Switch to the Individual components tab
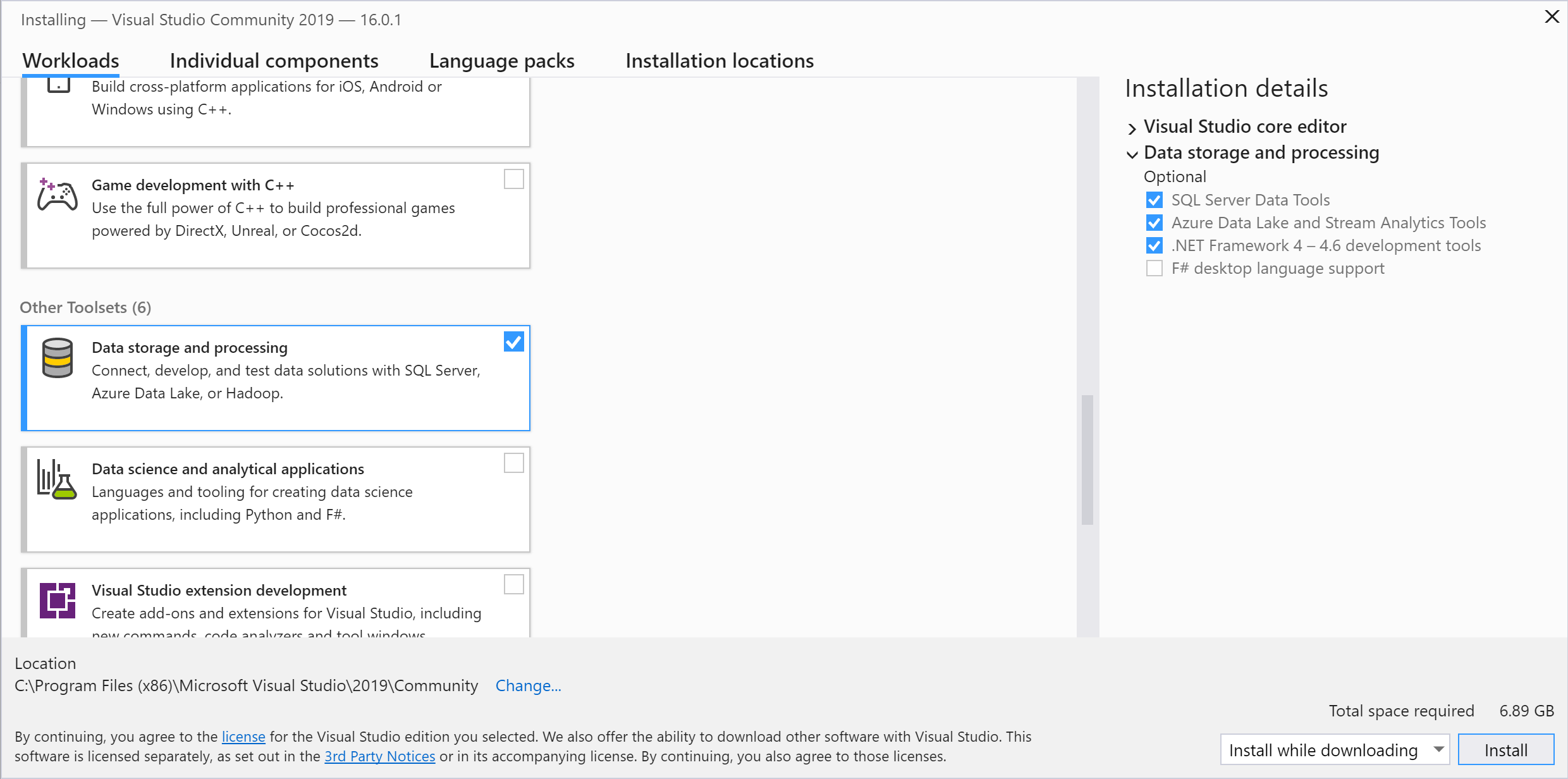This screenshot has width=1568, height=779. point(274,61)
